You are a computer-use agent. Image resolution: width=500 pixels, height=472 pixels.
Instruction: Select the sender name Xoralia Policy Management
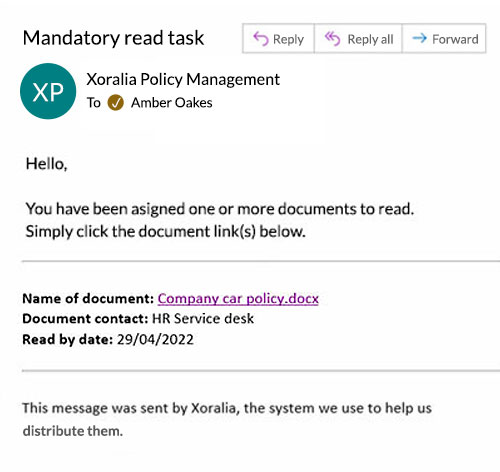[183, 79]
